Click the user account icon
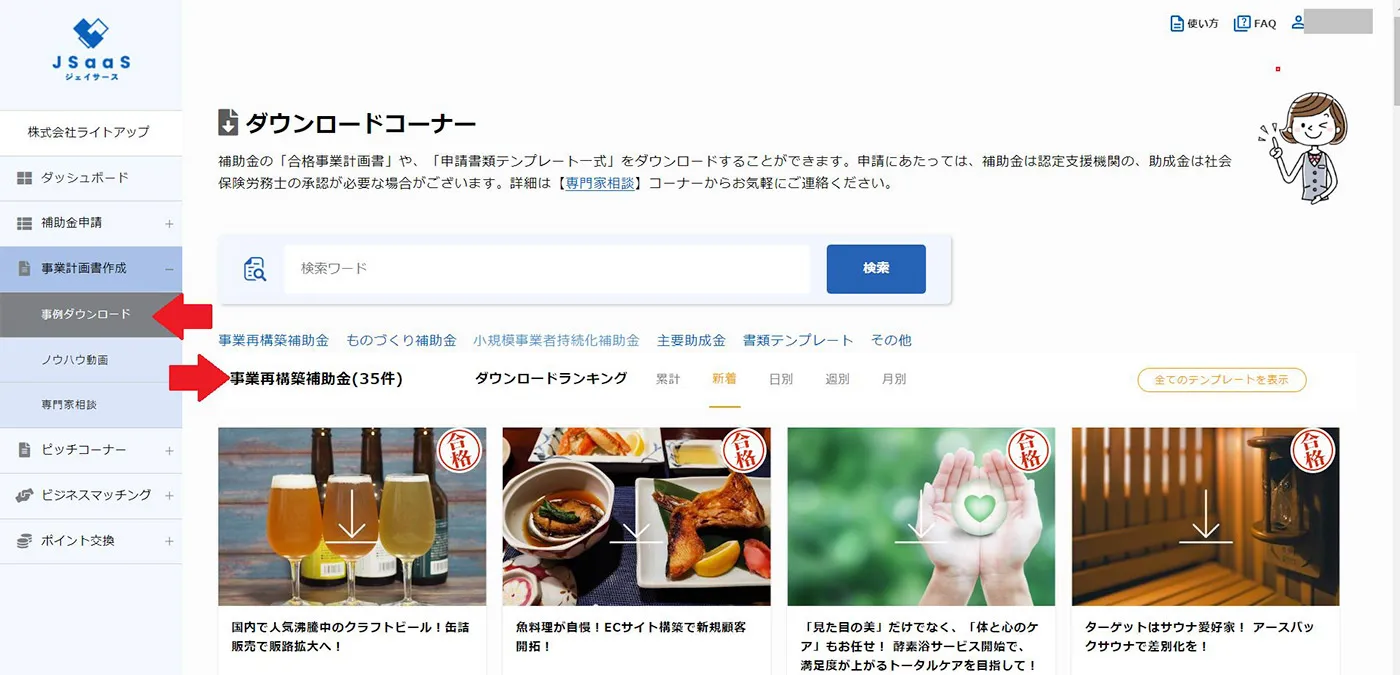Image resolution: width=1400 pixels, height=675 pixels. (x=1298, y=22)
